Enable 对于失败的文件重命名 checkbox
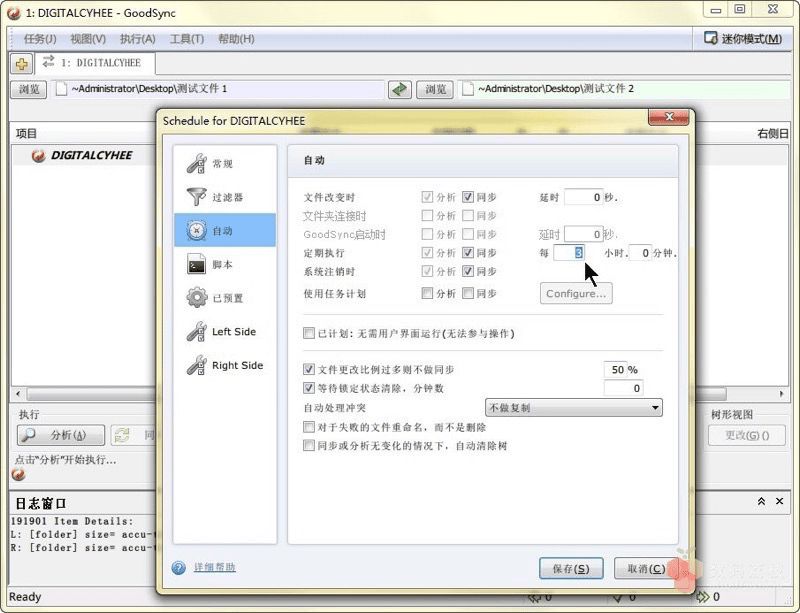Screen dimensions: 800x613 [x=309, y=427]
